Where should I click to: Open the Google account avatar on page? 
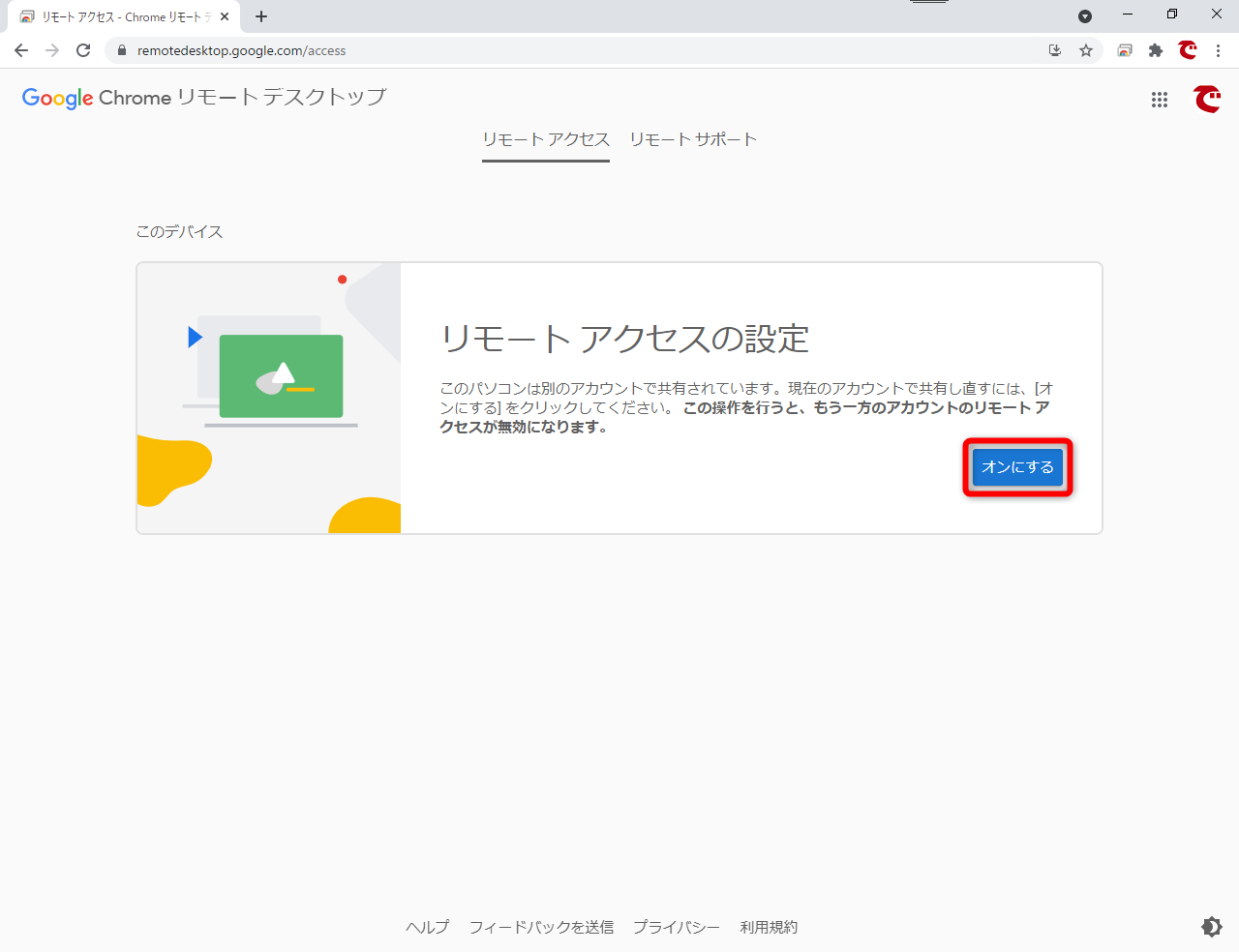1207,99
